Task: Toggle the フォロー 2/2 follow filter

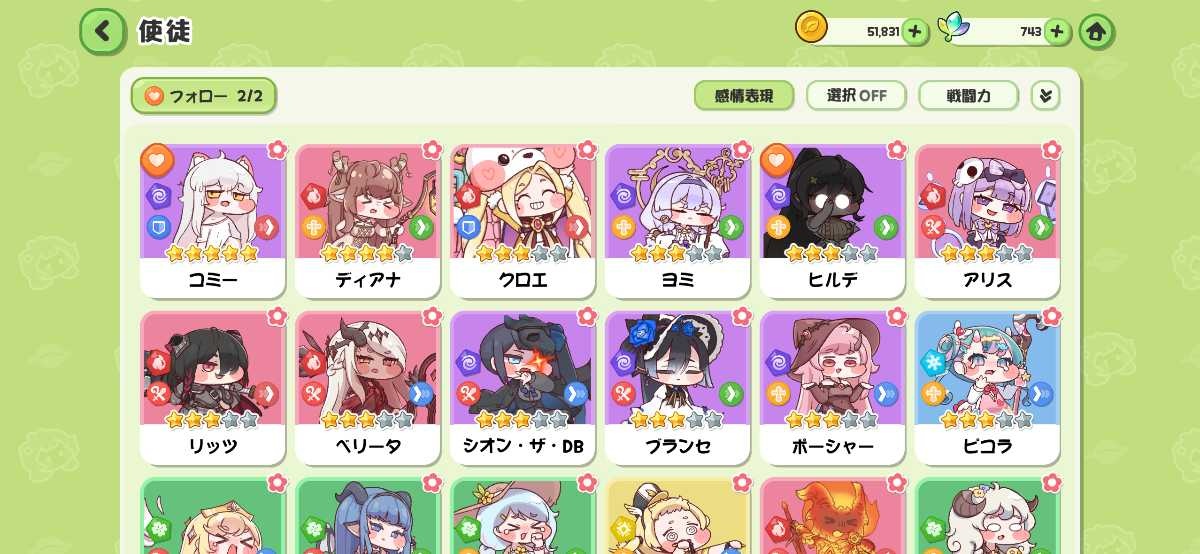Action: (x=204, y=96)
